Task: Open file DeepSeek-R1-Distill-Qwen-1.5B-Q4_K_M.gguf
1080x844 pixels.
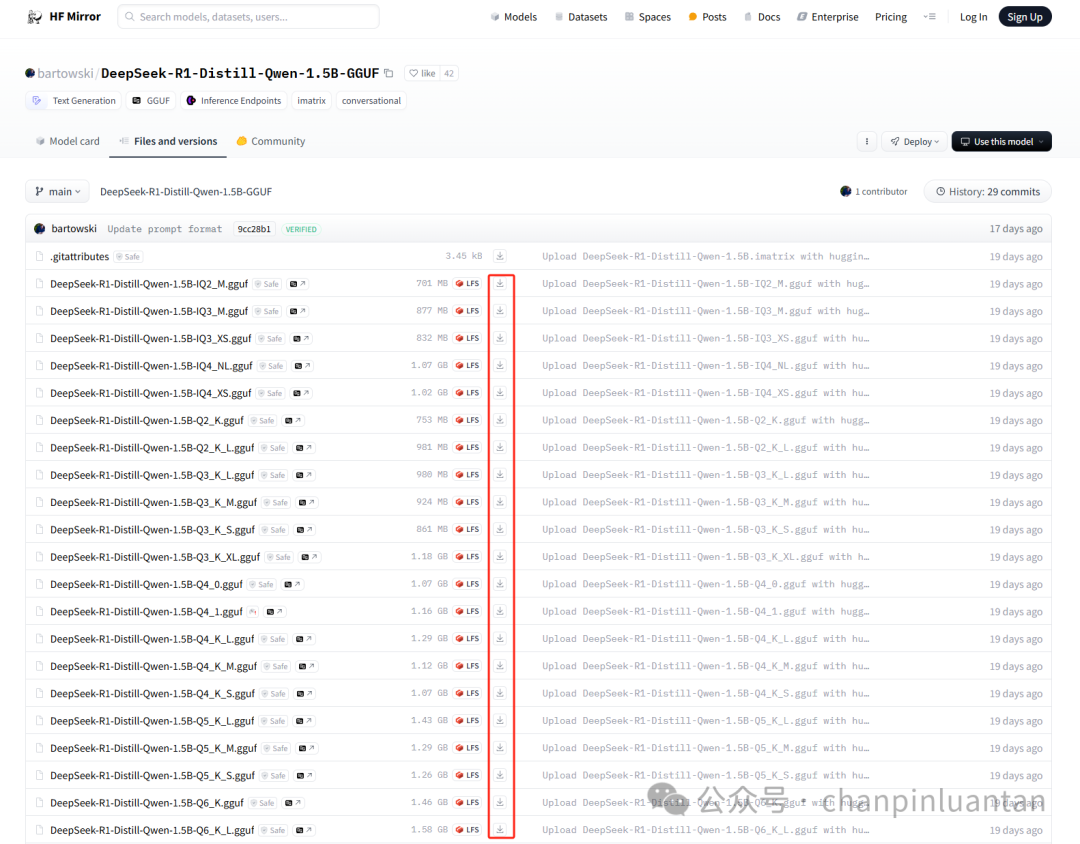Action: click(153, 666)
